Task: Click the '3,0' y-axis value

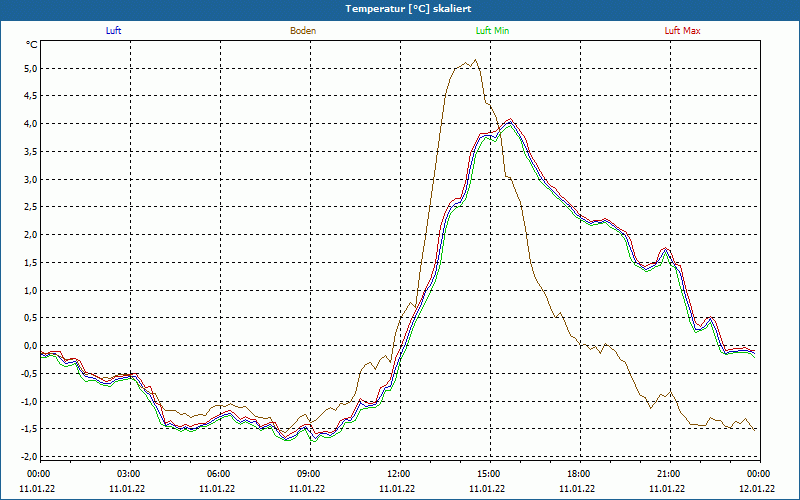Action: 31,180
